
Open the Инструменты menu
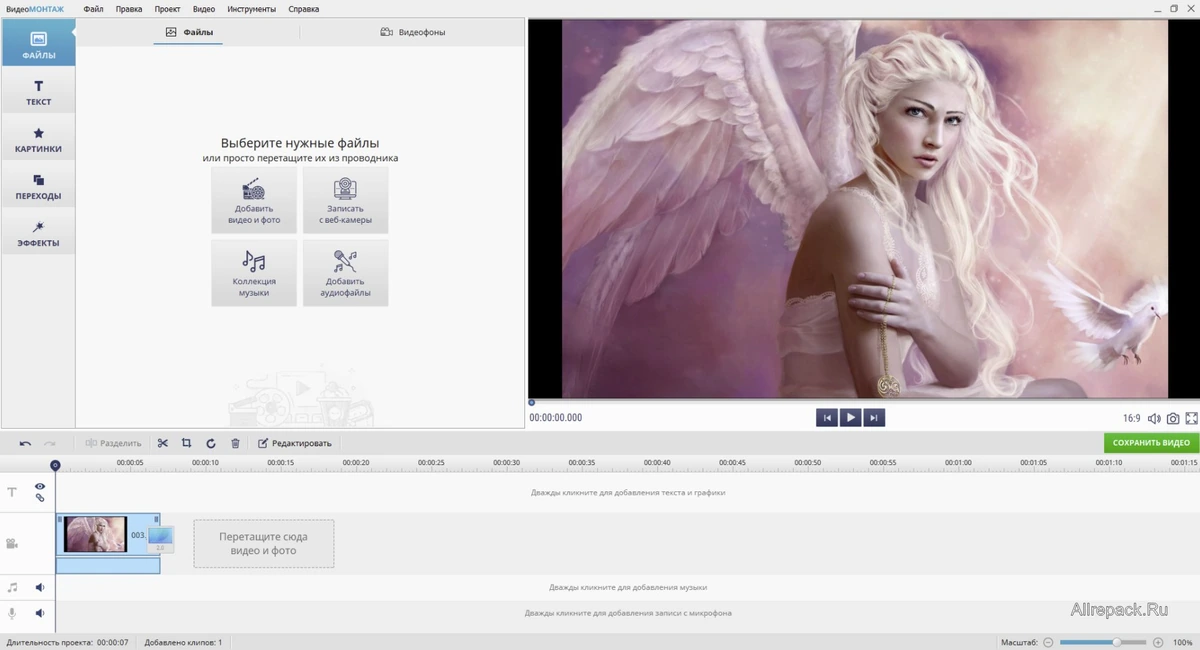(252, 9)
